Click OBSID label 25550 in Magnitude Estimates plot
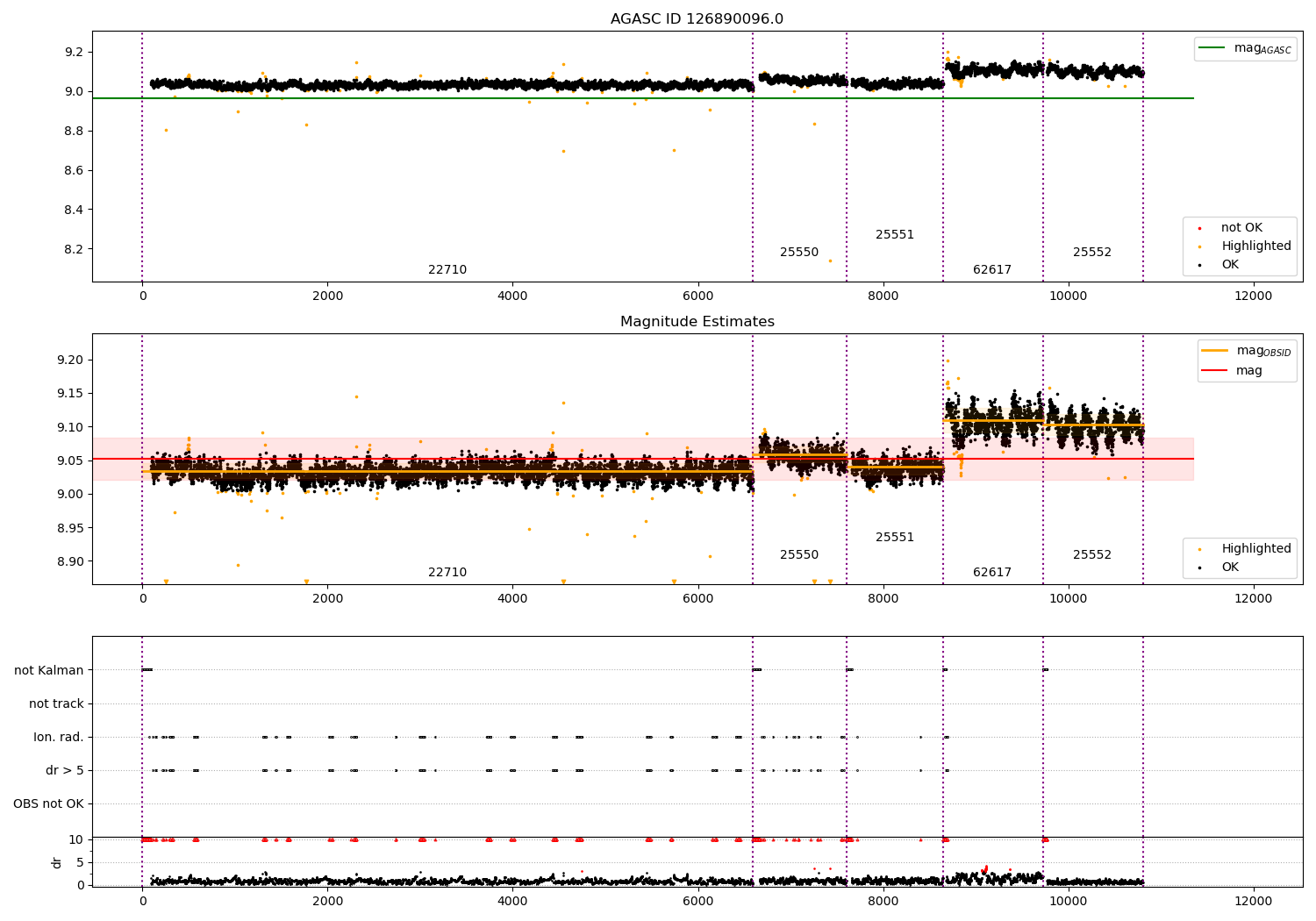This screenshot has width=1316, height=921. coord(799,555)
